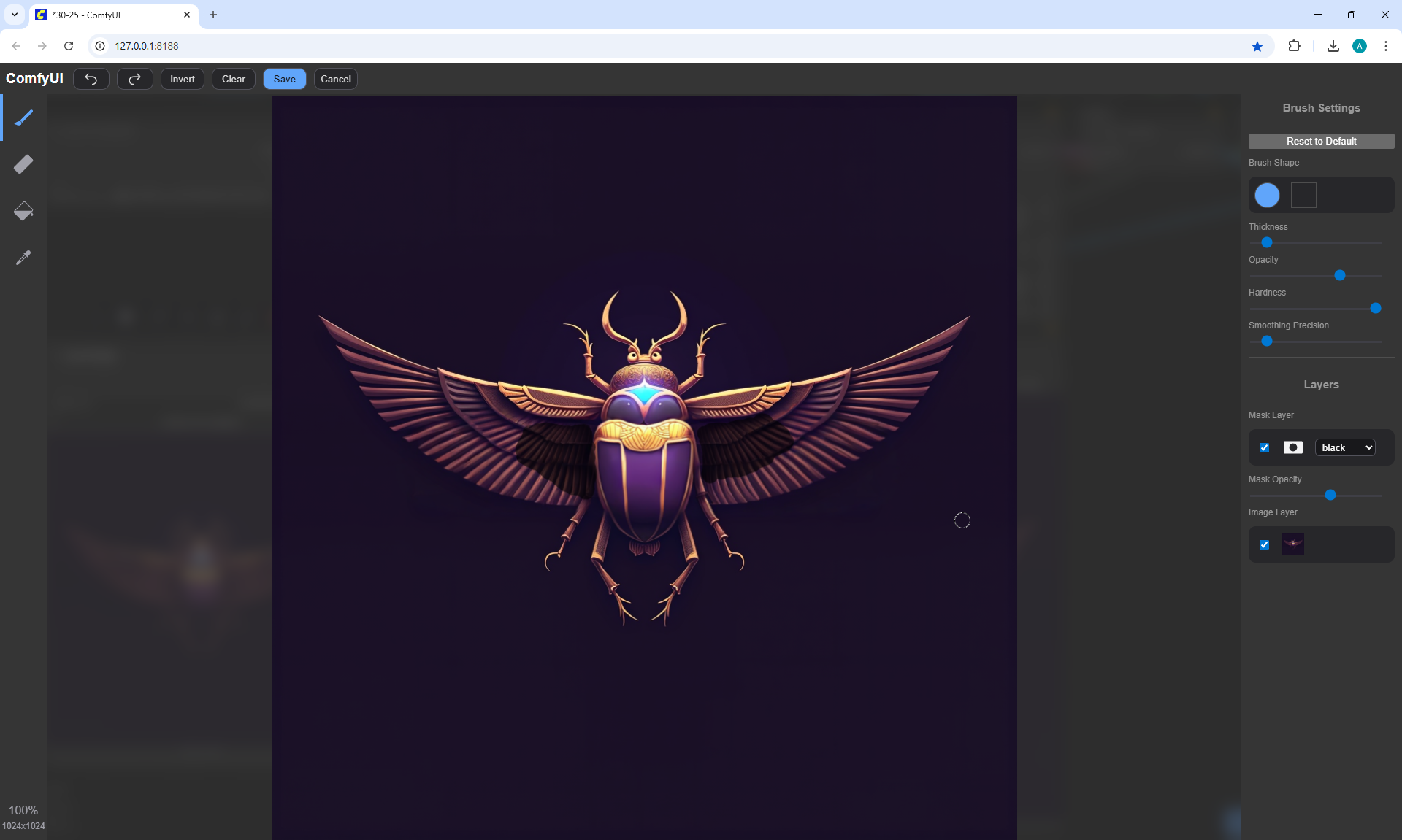Click the undo arrow button

[x=91, y=79]
